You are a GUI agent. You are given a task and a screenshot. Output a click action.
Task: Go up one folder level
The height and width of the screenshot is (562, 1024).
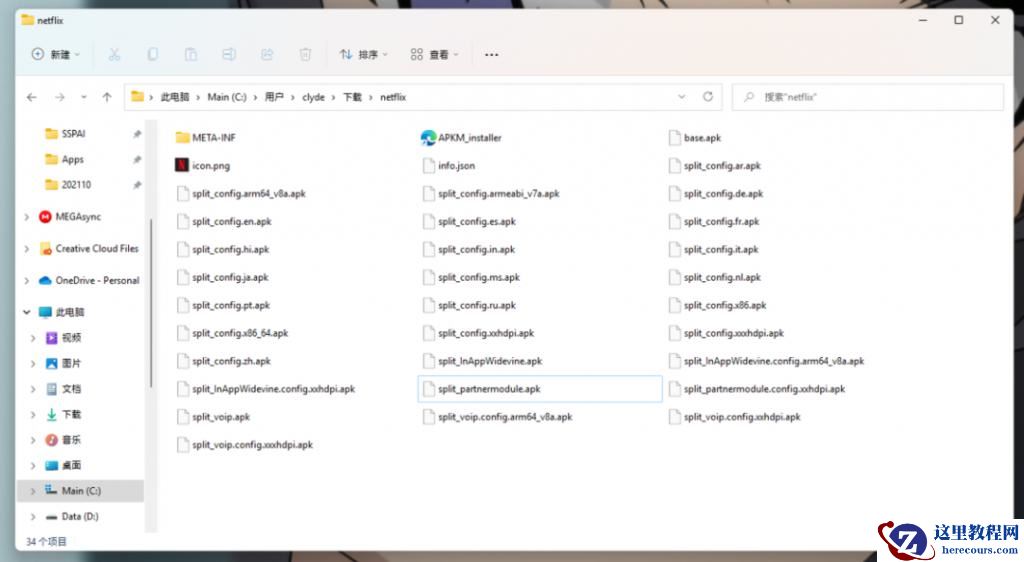107,97
